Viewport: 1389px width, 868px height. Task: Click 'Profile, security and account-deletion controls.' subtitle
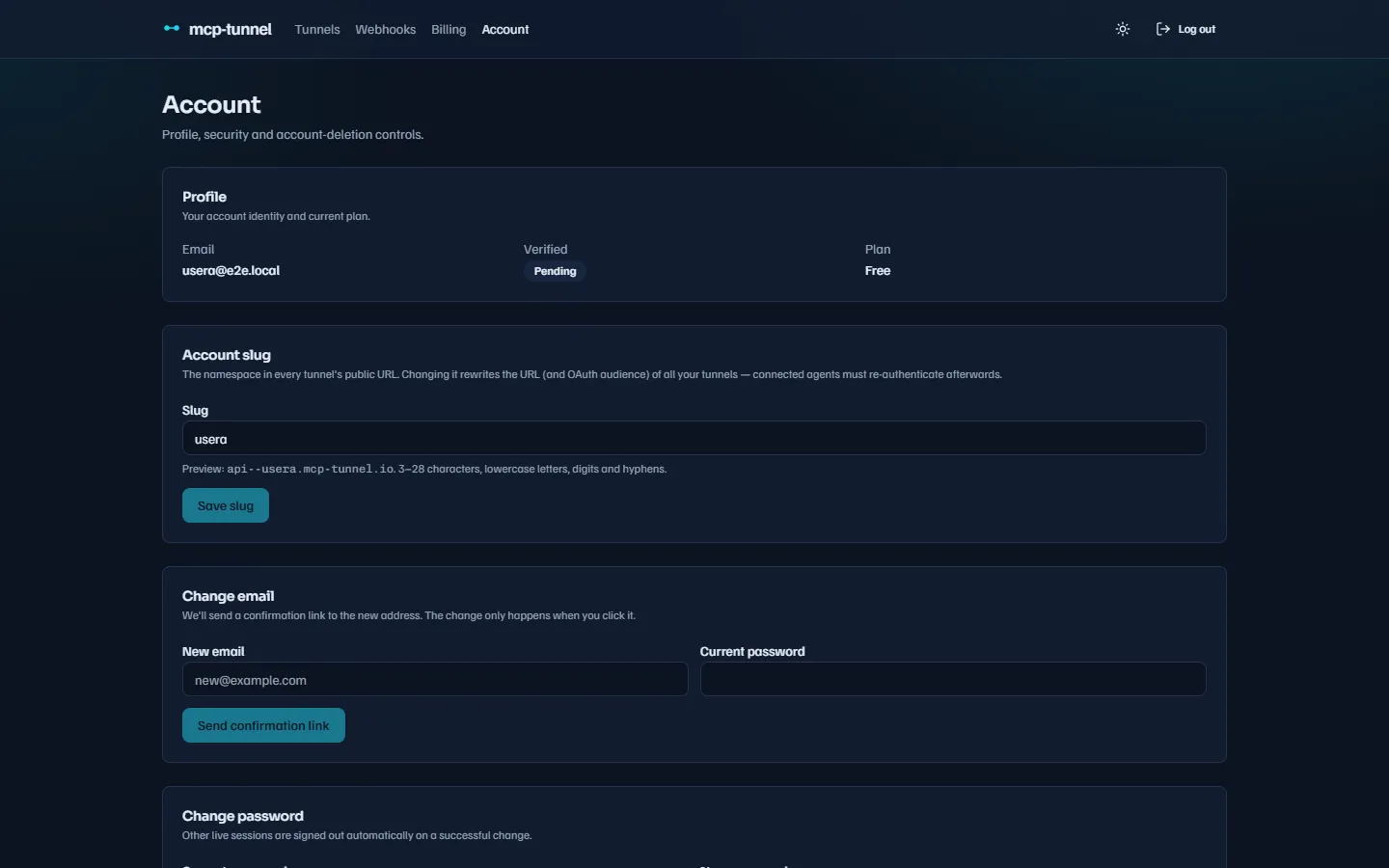[292, 134]
